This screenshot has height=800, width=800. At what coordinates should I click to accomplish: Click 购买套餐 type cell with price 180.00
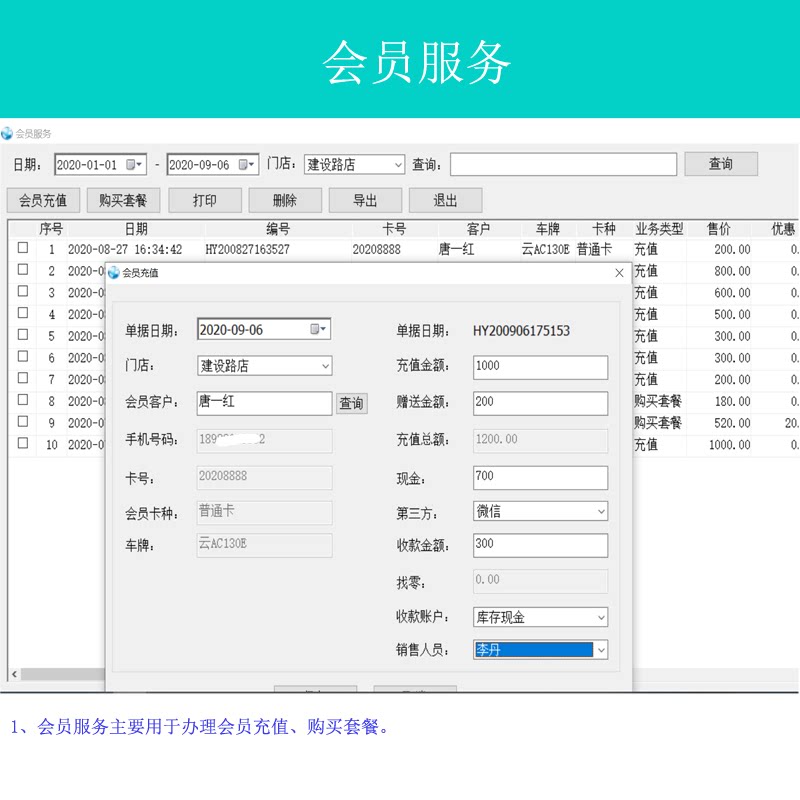658,402
